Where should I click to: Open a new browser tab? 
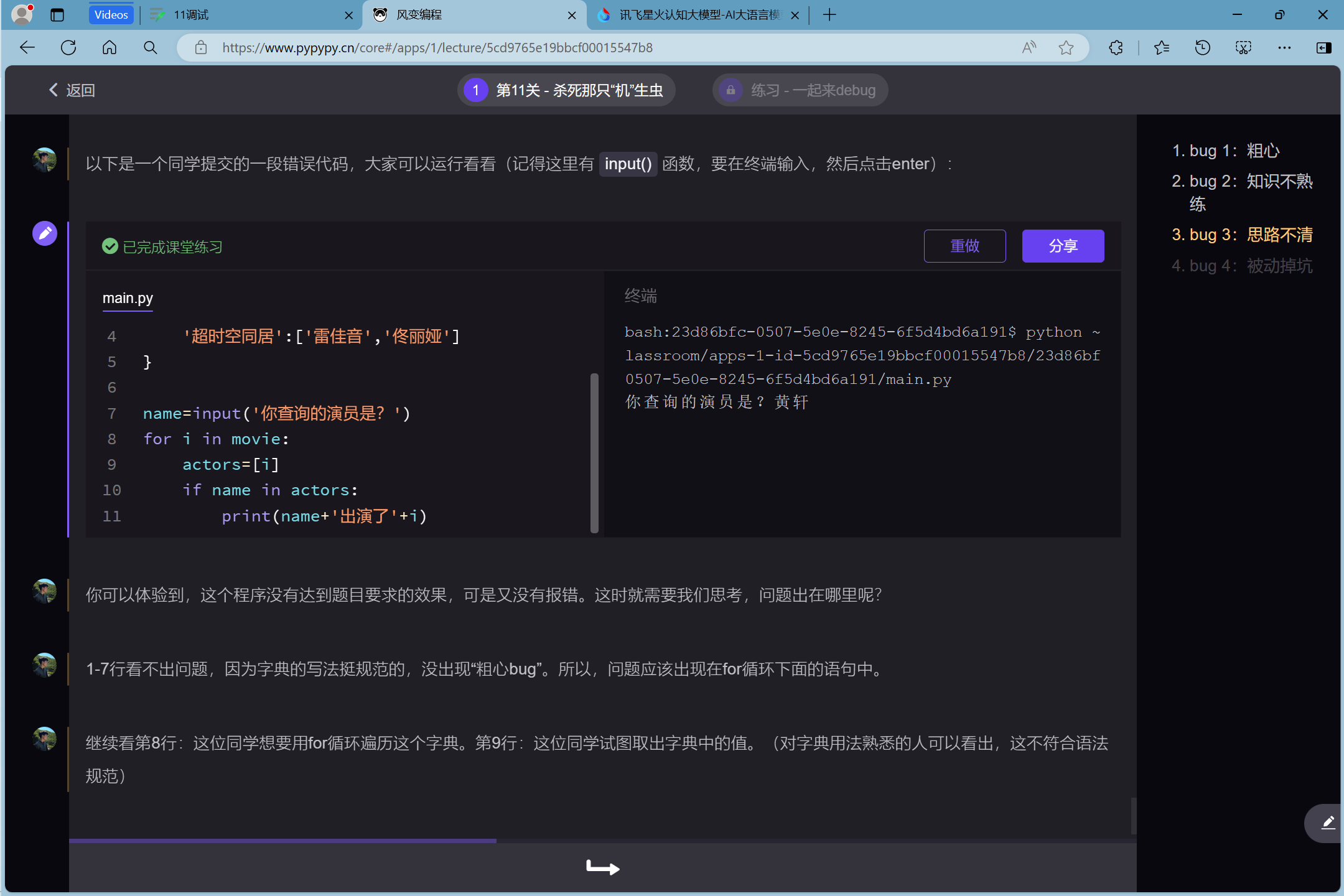point(829,15)
